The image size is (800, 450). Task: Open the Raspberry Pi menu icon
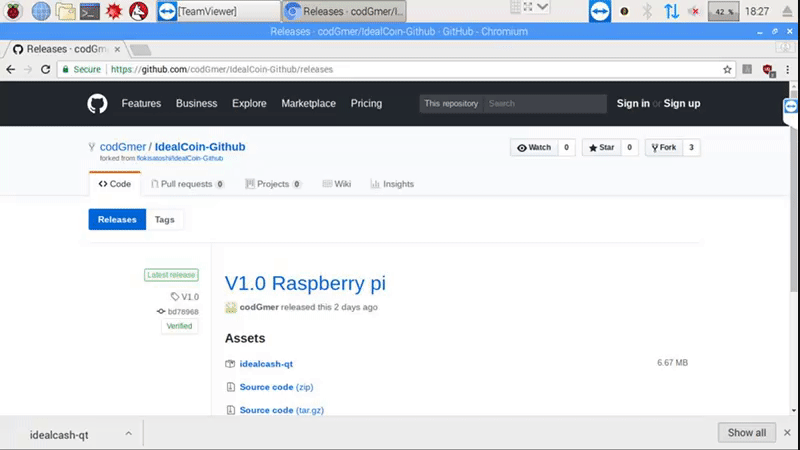pyautogui.click(x=13, y=11)
